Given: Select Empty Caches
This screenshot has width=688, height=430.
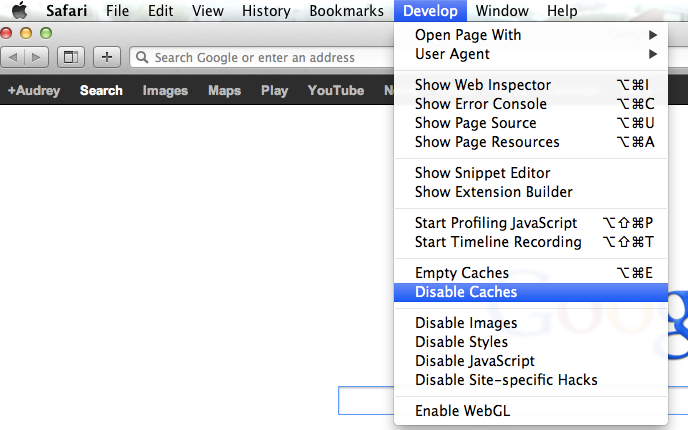Looking at the screenshot, I should [531, 273].
